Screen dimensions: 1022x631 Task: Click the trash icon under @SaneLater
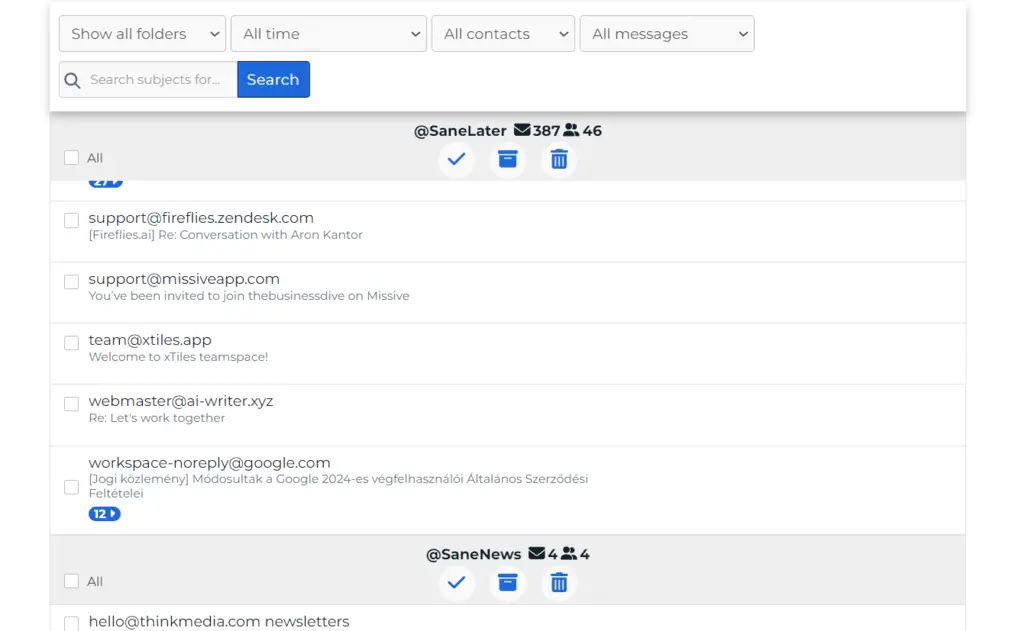pyautogui.click(x=558, y=159)
